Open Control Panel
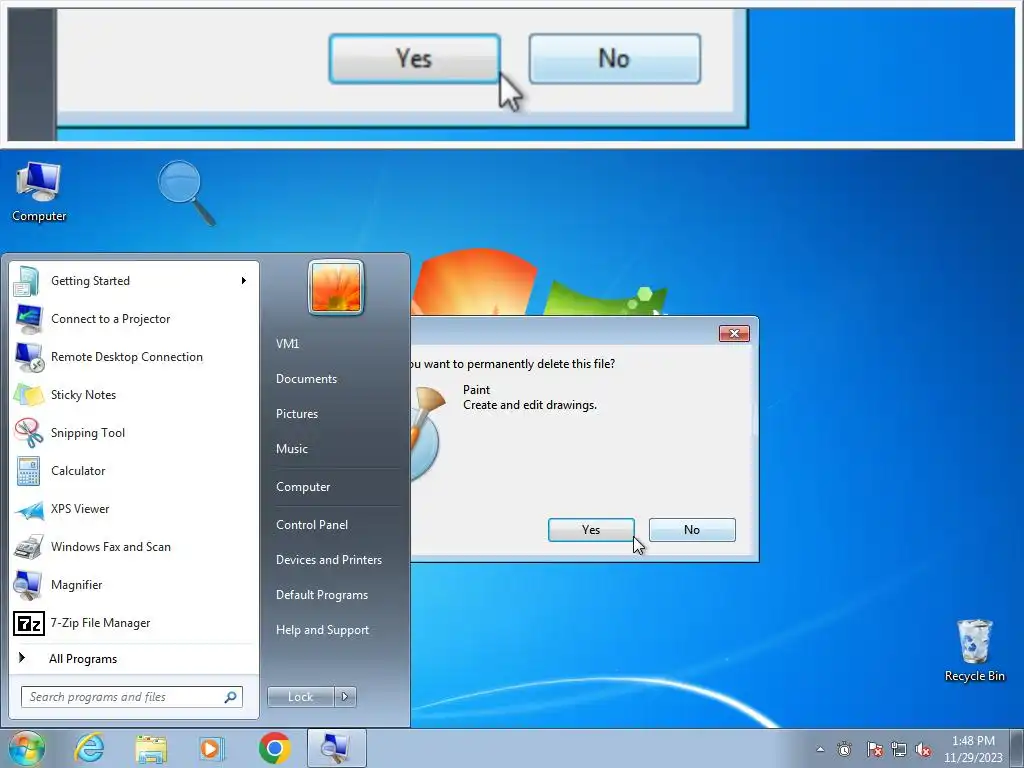 312,524
